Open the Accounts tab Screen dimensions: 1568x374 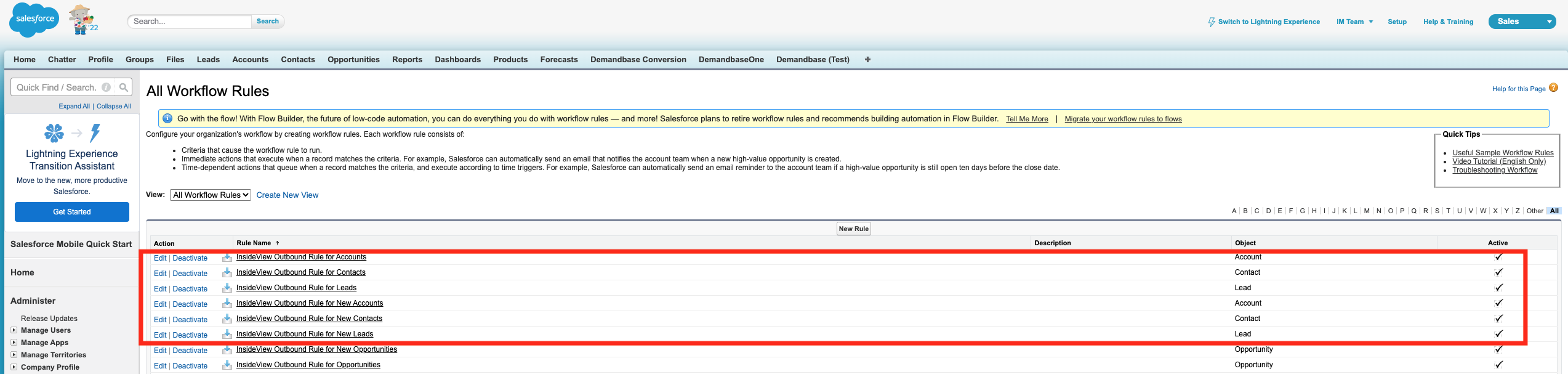pyautogui.click(x=250, y=60)
